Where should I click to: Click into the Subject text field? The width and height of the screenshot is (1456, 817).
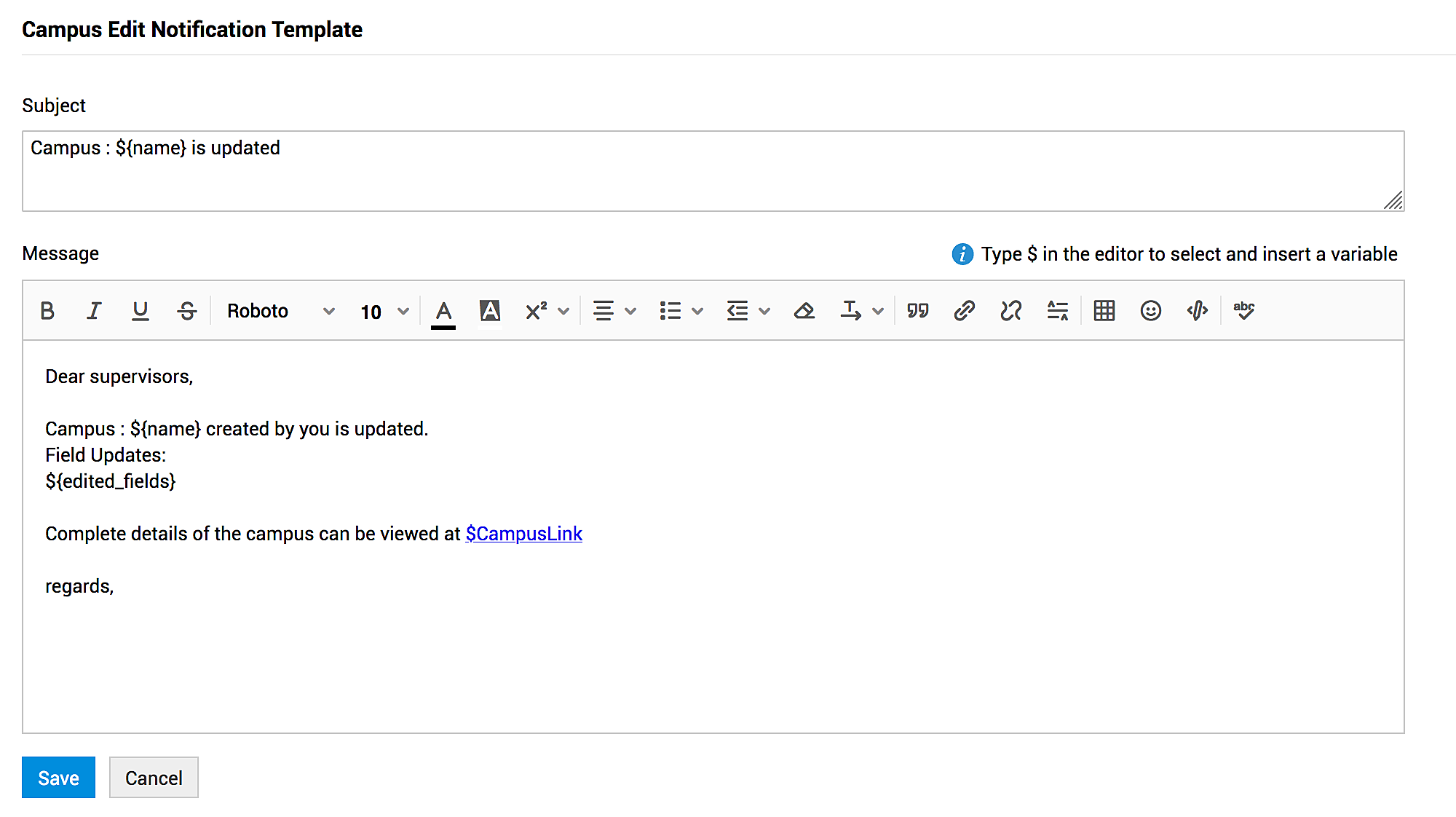pyautogui.click(x=713, y=171)
